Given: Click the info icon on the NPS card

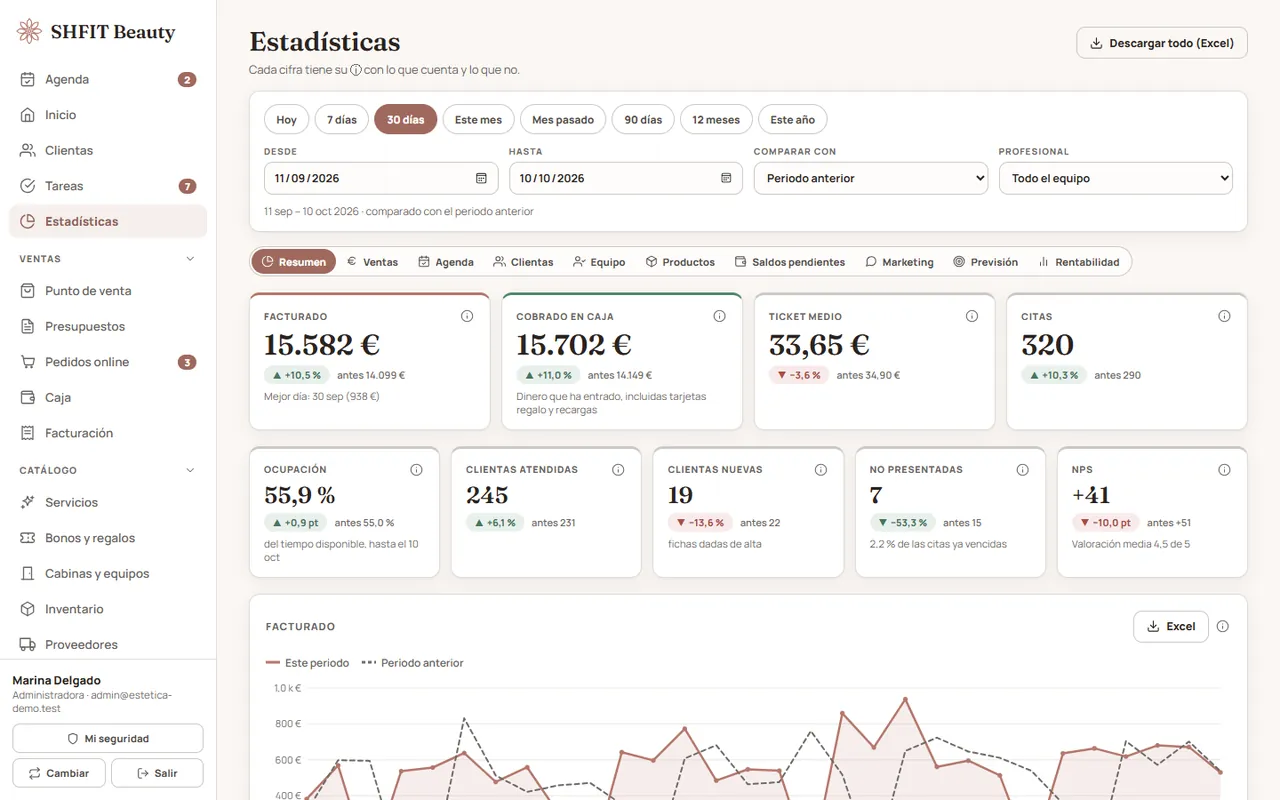Looking at the screenshot, I should pos(1224,469).
